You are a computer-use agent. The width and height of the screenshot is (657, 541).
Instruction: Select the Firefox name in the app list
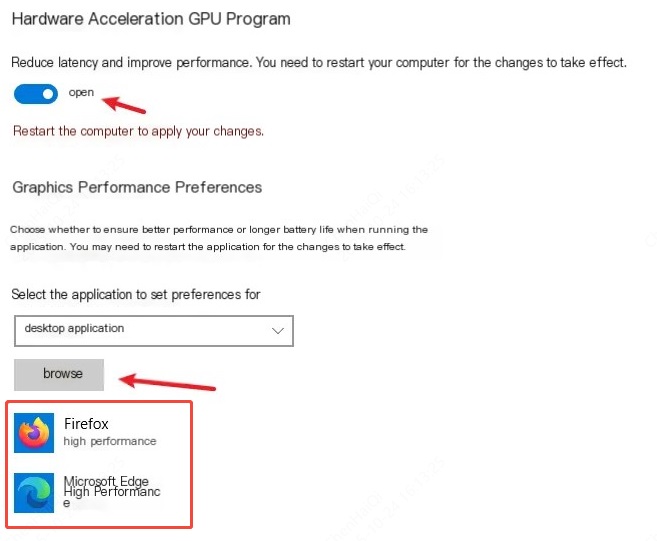click(86, 424)
